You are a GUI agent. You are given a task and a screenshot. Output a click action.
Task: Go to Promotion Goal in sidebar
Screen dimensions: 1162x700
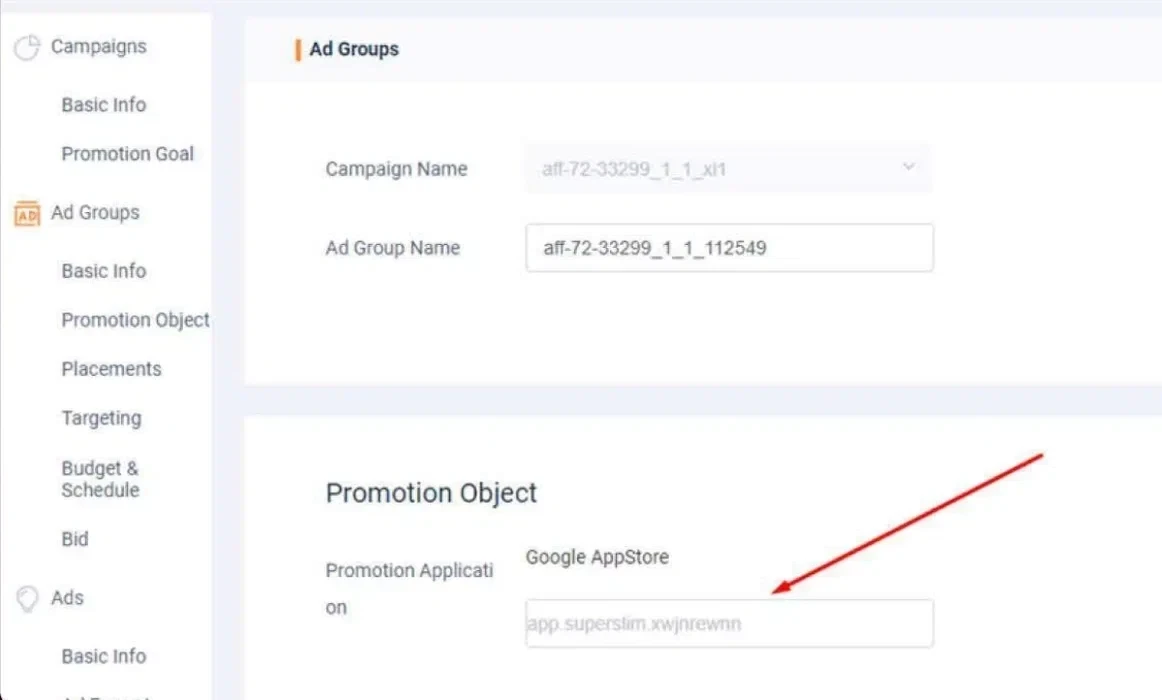[127, 153]
